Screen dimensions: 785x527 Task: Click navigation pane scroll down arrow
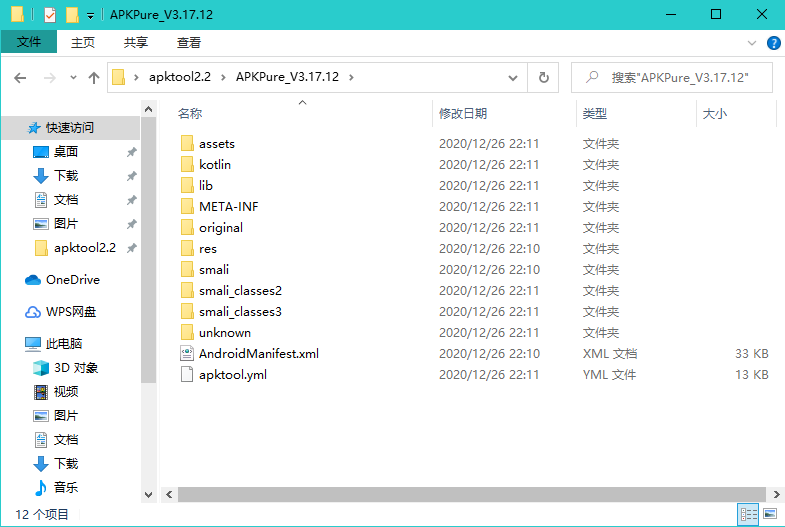pos(148,494)
